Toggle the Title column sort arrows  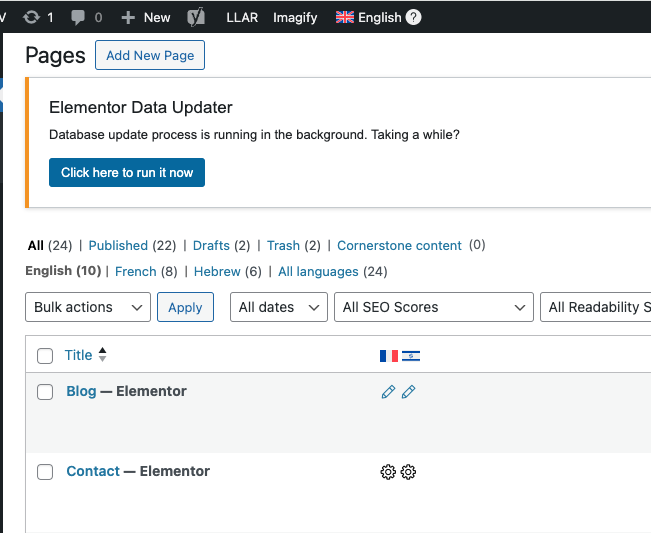[x=103, y=355]
